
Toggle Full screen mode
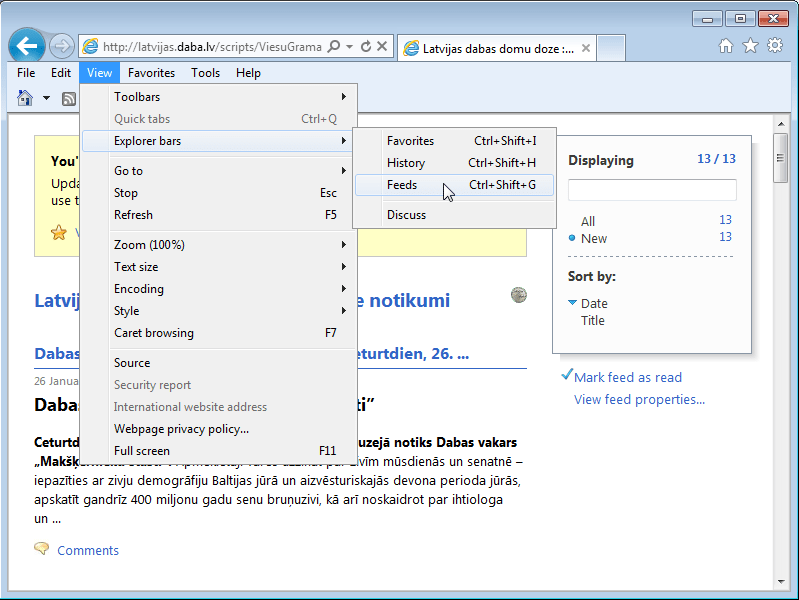(219, 451)
